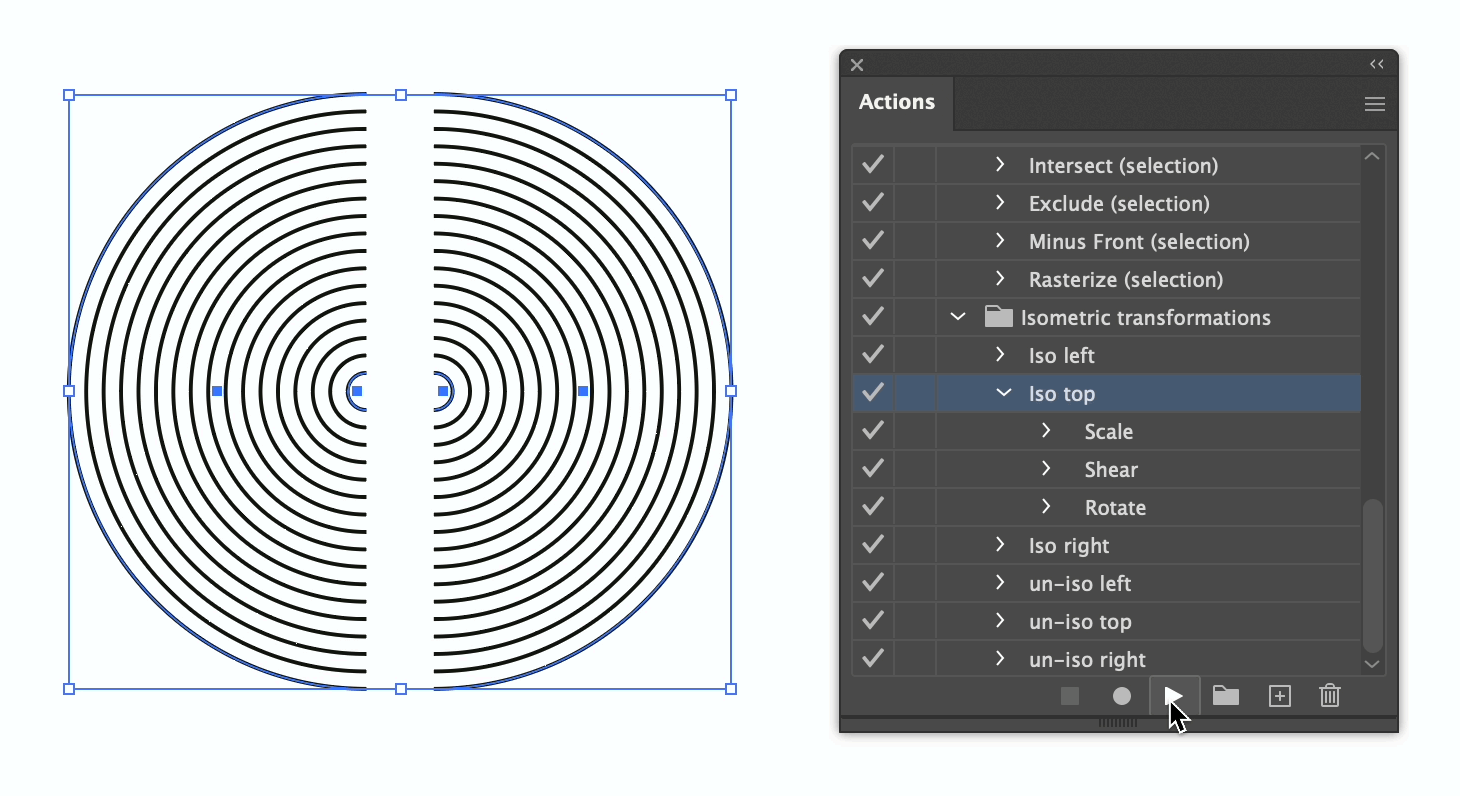Click the Stop recording icon
The height and width of the screenshot is (796, 1460).
coord(1069,695)
